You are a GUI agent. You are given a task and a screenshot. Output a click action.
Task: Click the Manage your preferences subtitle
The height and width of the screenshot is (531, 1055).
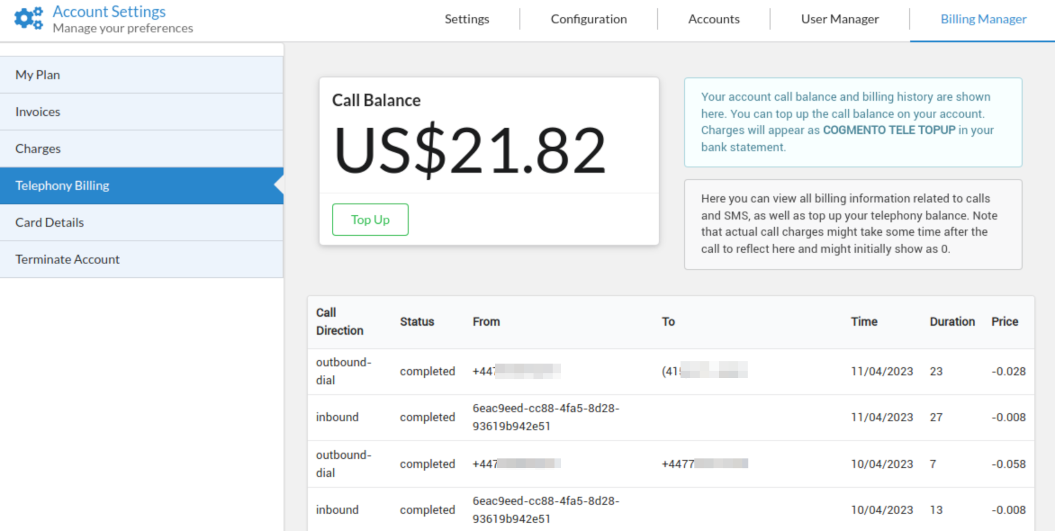pos(123,28)
